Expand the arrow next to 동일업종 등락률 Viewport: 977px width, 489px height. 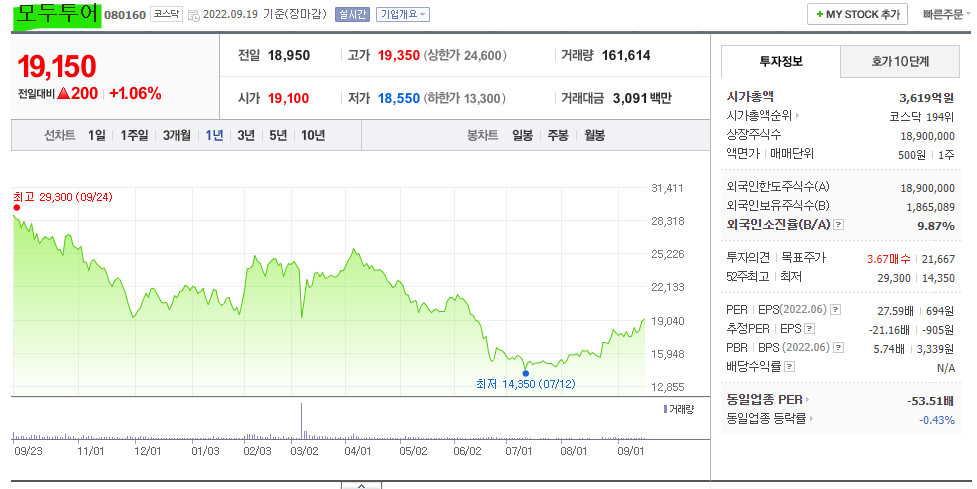[x=811, y=419]
